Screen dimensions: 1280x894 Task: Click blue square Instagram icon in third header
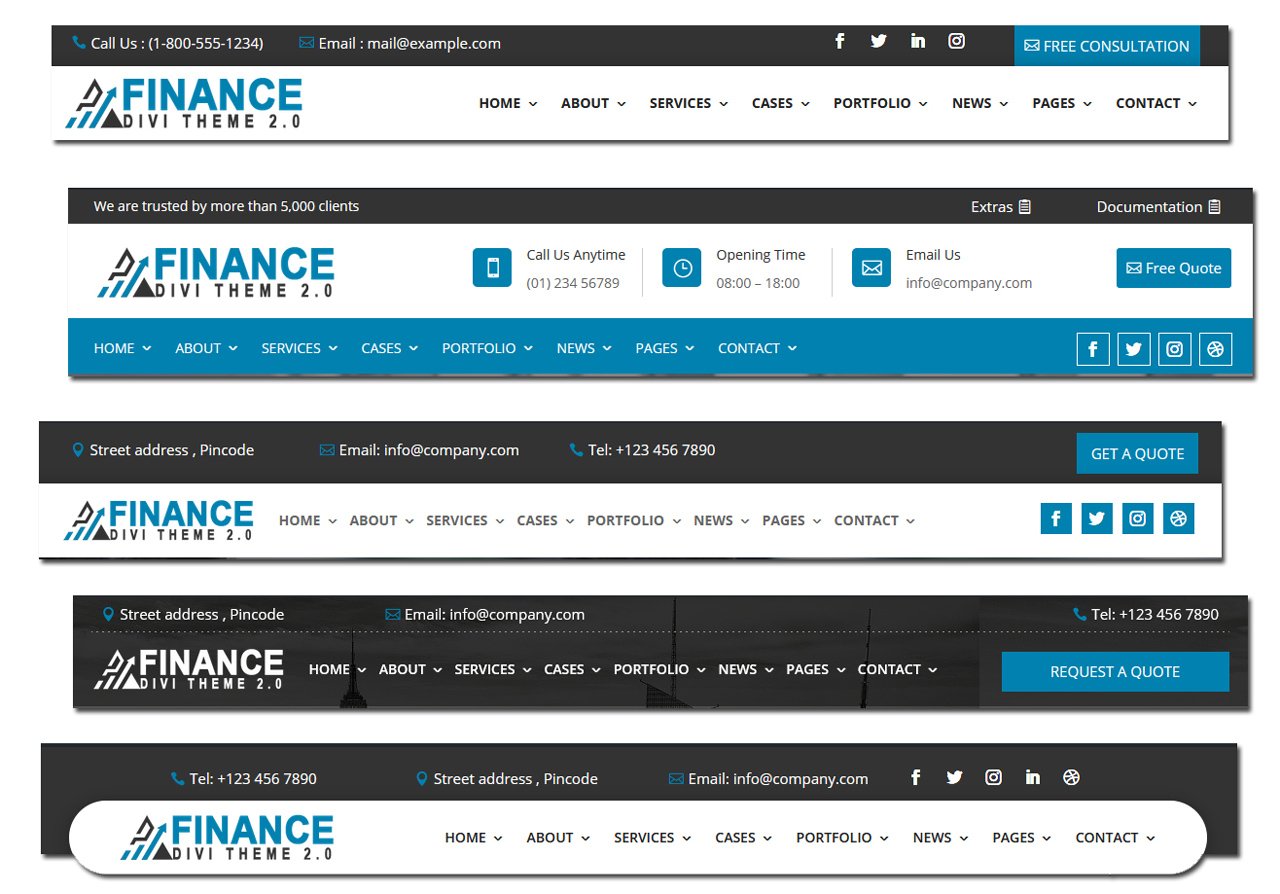coord(1138,518)
